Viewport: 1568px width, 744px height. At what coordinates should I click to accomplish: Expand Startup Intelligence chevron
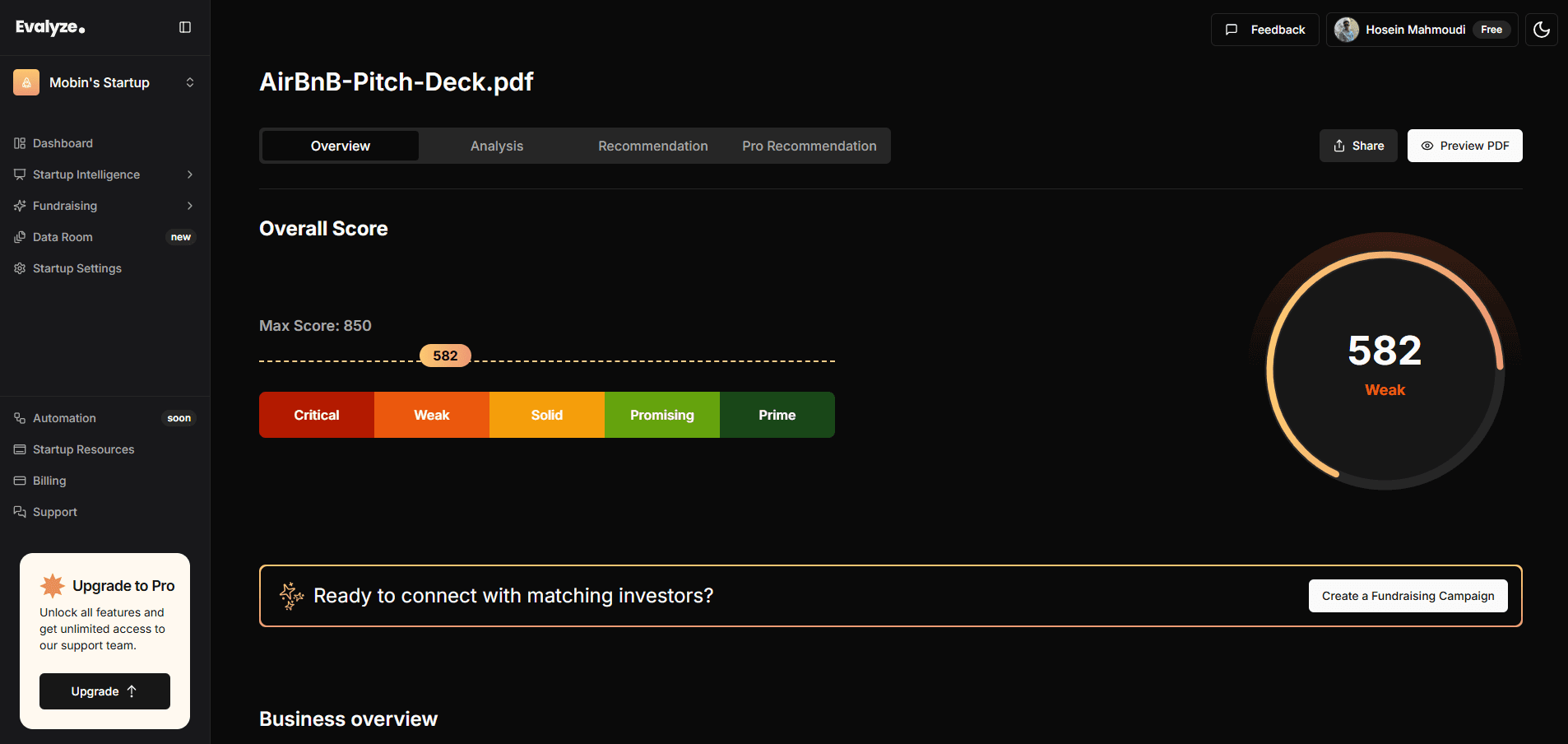point(190,174)
